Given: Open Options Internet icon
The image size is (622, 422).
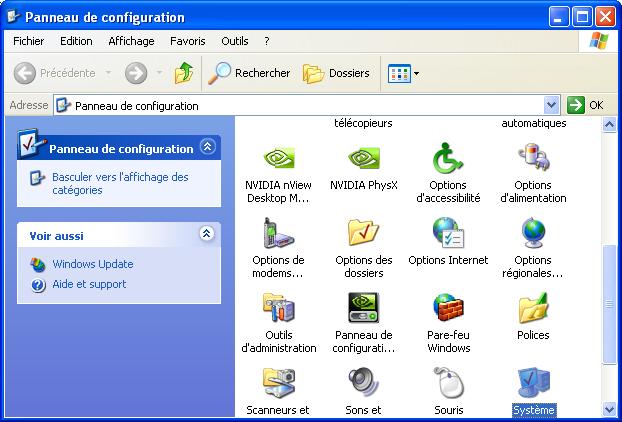Looking at the screenshot, I should (x=448, y=232).
